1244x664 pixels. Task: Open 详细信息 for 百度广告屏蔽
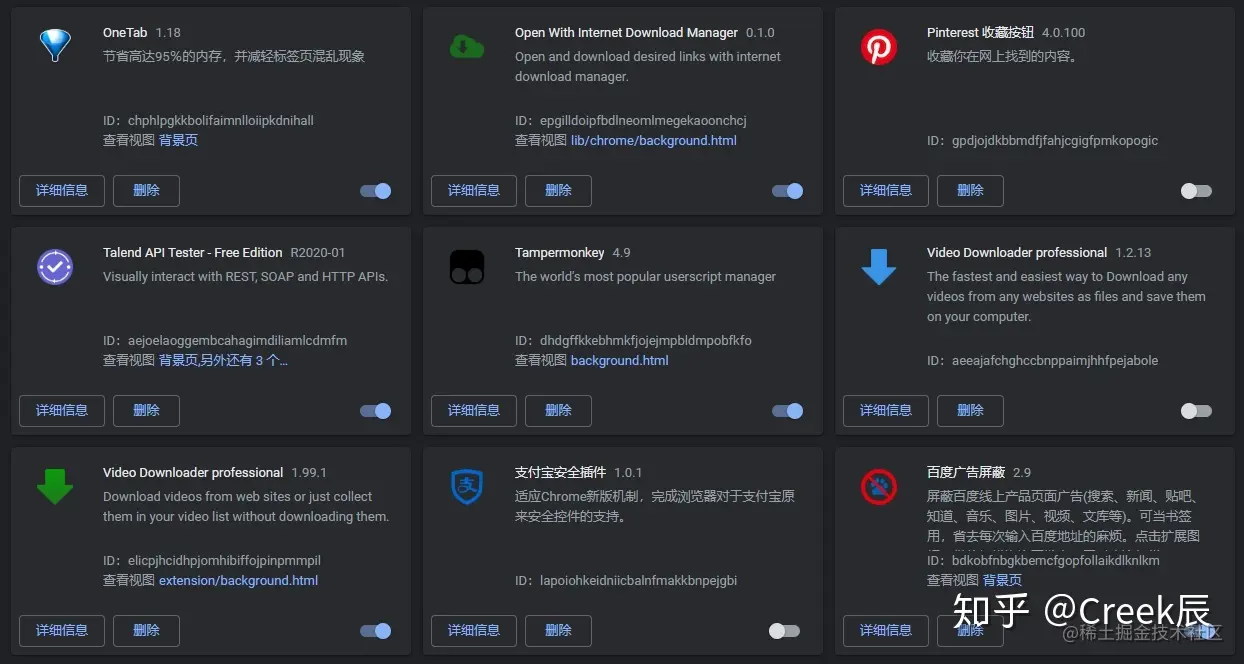click(886, 630)
